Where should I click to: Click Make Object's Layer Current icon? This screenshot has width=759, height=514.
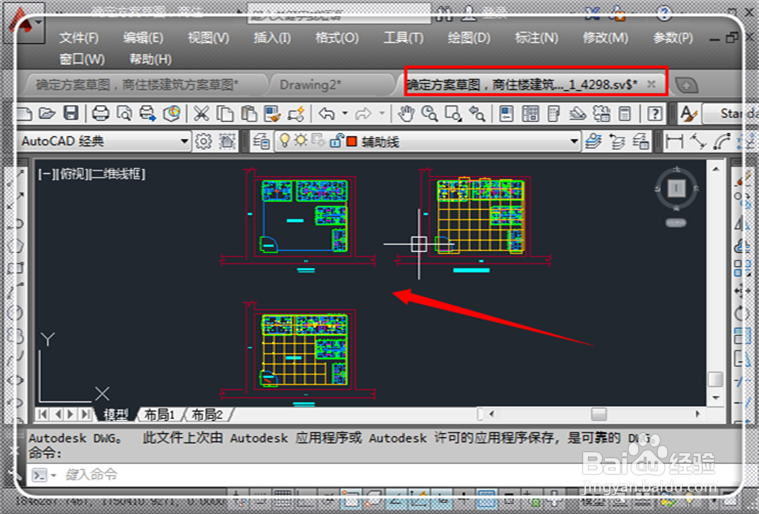(593, 141)
